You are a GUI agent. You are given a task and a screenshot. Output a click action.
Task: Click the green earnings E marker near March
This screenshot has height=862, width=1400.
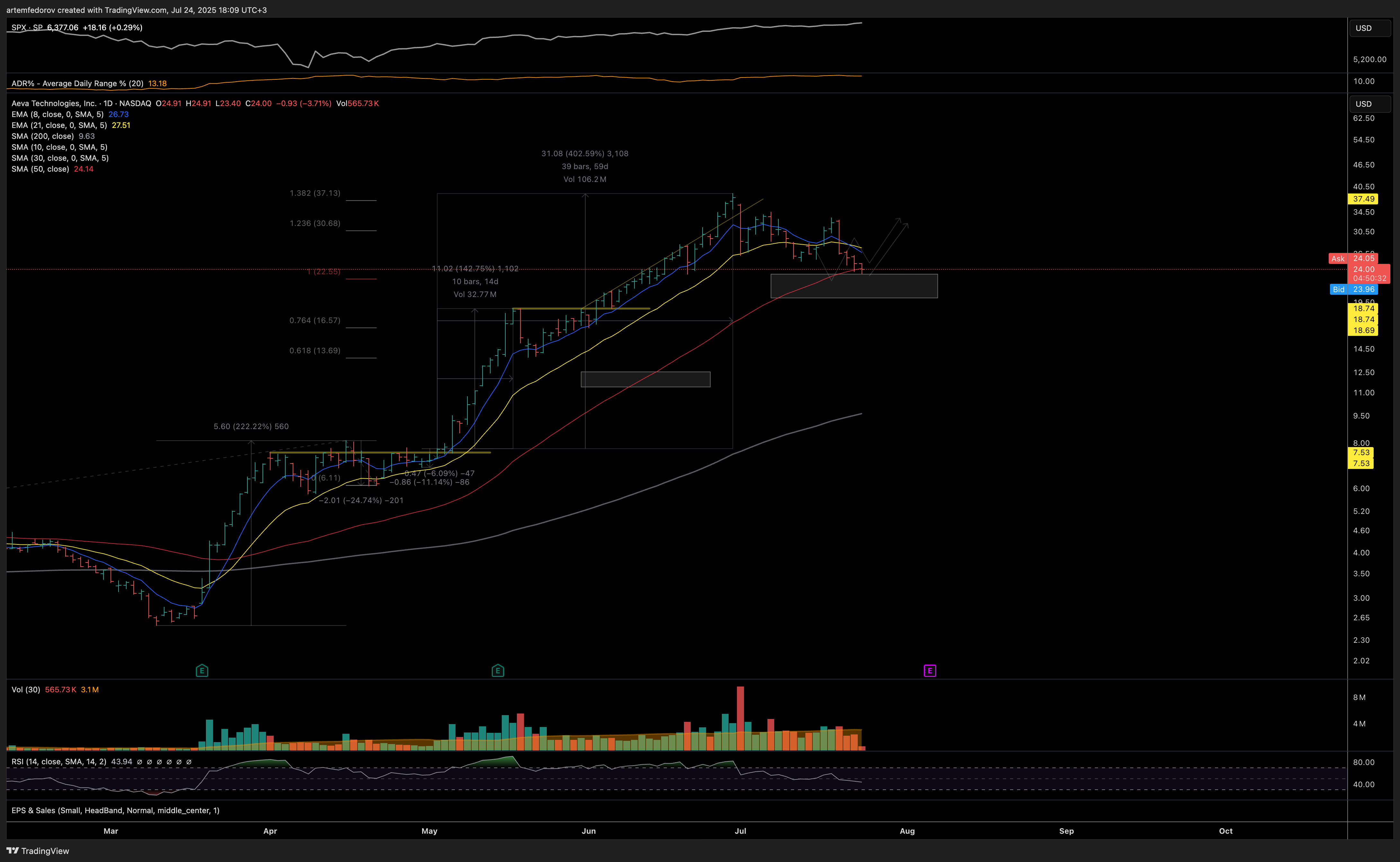pos(202,670)
